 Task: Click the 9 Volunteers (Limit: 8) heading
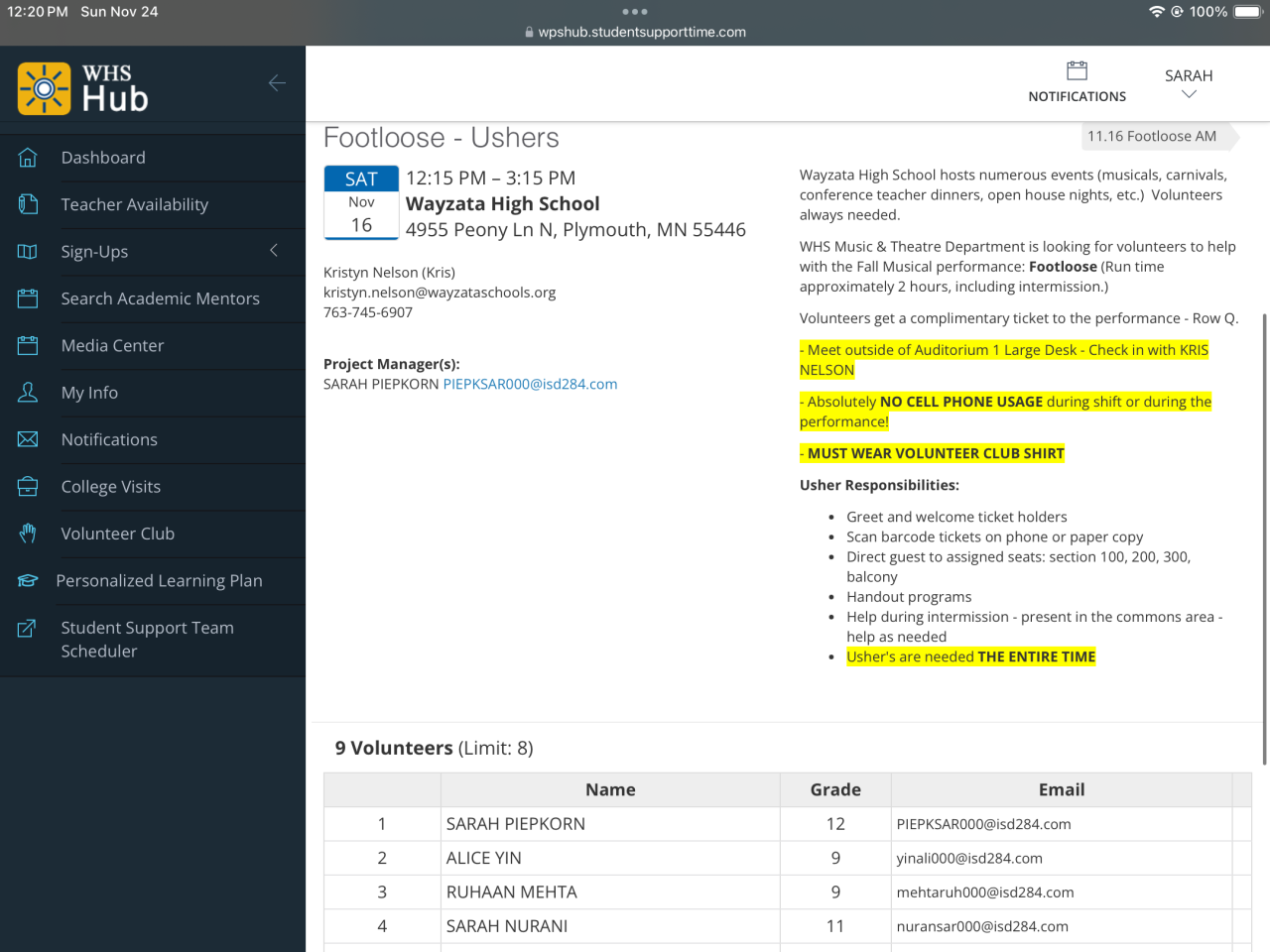434,748
